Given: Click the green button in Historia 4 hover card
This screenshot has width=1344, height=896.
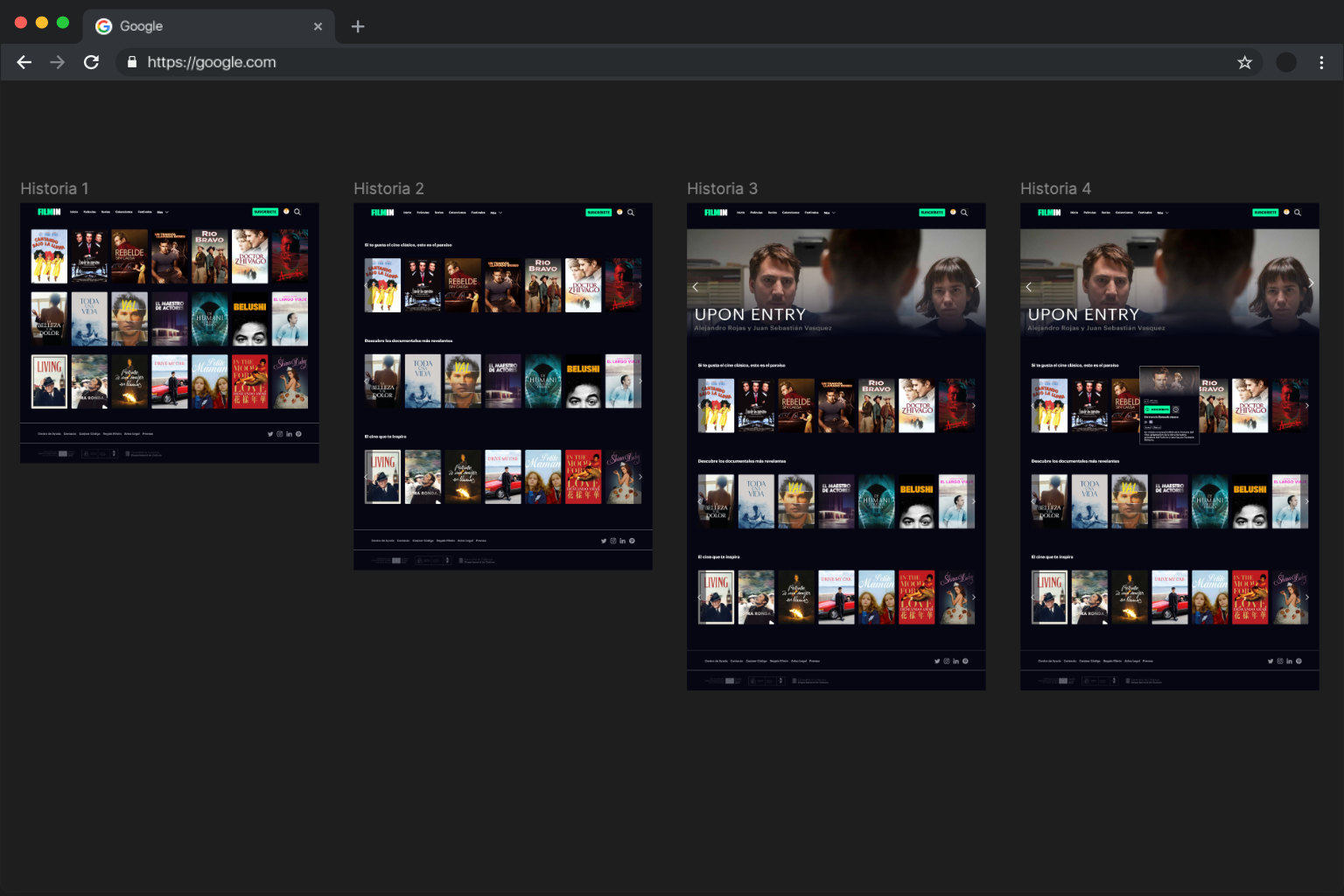Looking at the screenshot, I should pyautogui.click(x=1158, y=409).
